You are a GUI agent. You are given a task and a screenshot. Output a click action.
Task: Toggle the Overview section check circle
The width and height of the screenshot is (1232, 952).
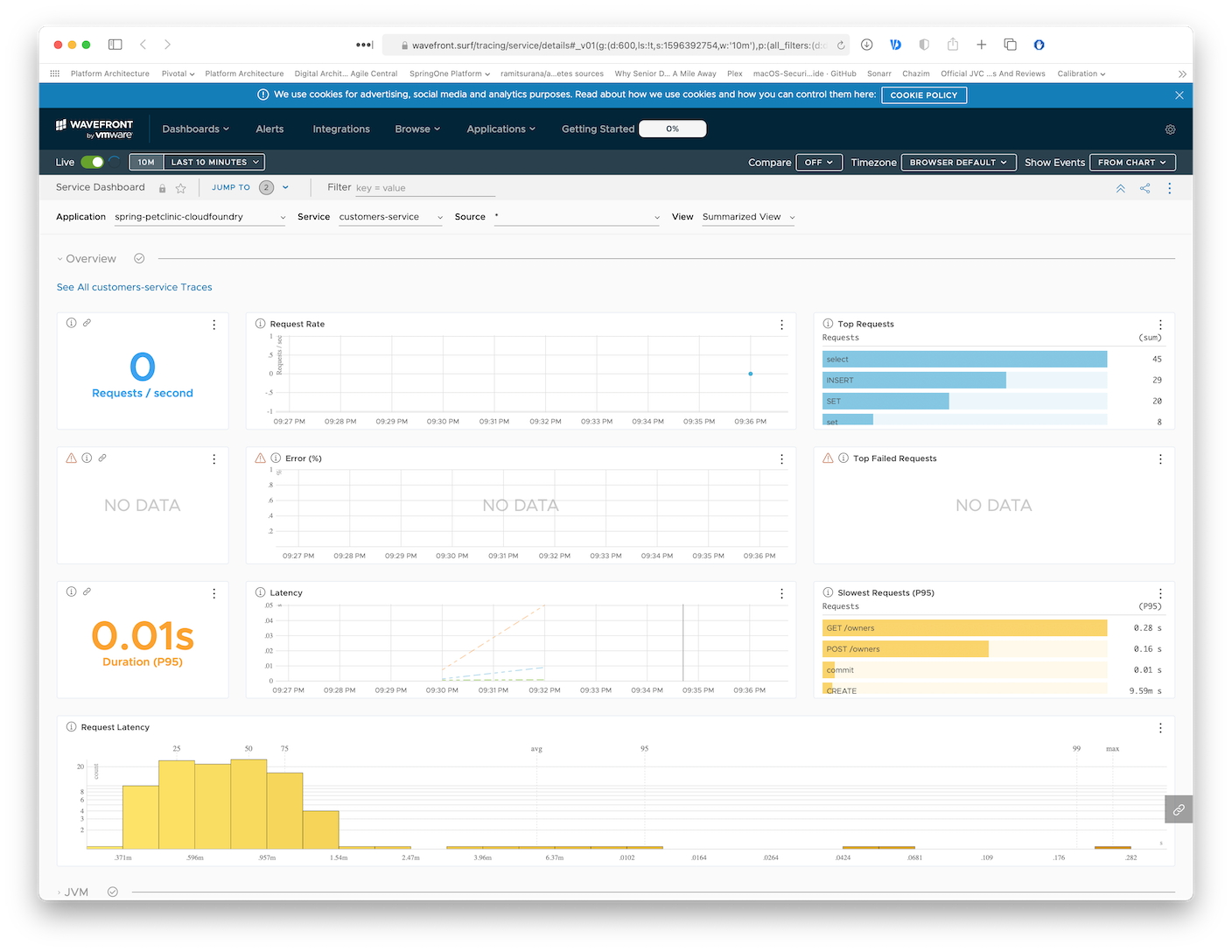139,259
